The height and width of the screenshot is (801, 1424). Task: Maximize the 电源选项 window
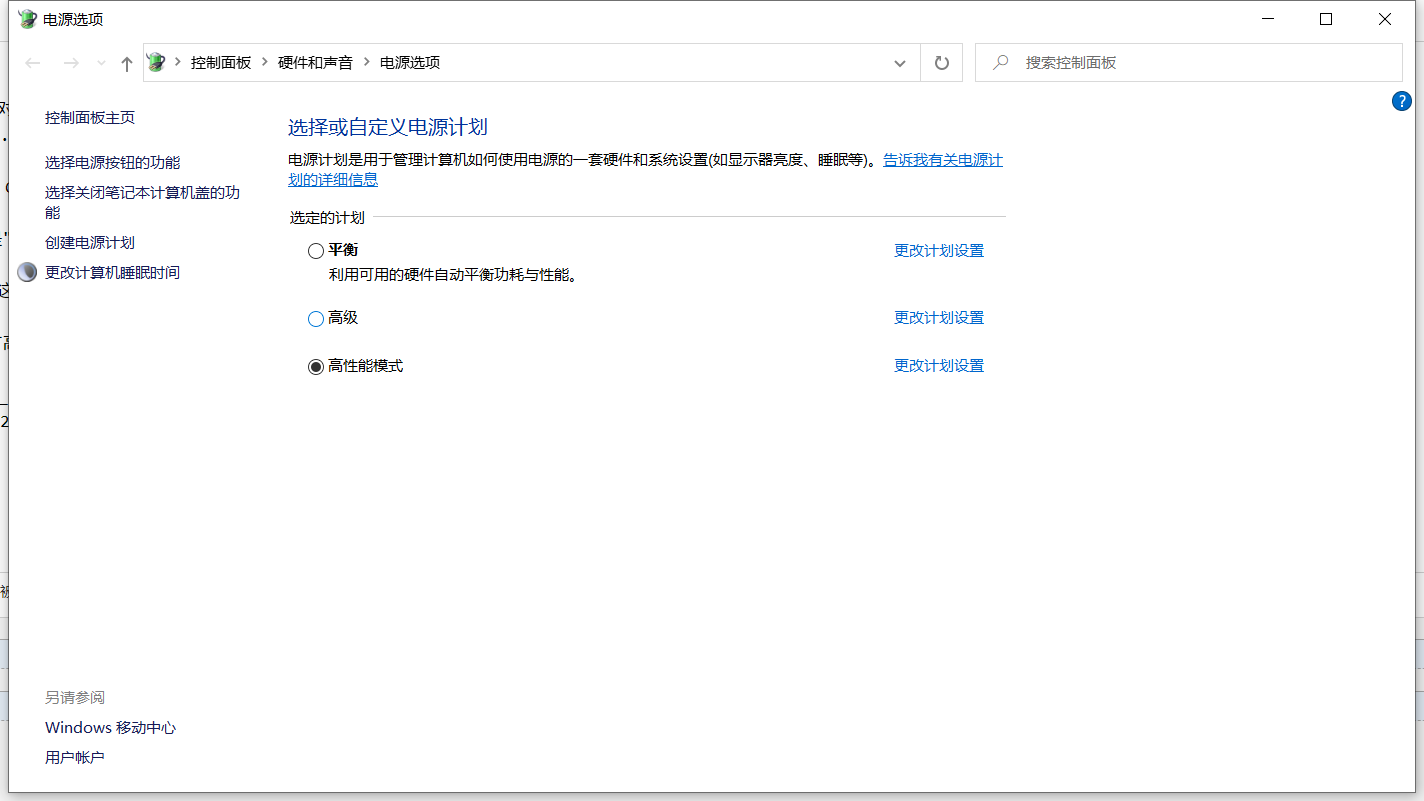1326,19
